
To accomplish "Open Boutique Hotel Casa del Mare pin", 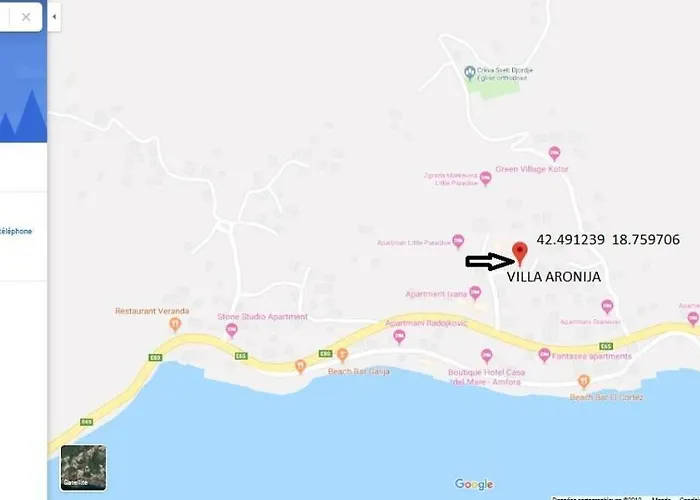I will point(487,356).
